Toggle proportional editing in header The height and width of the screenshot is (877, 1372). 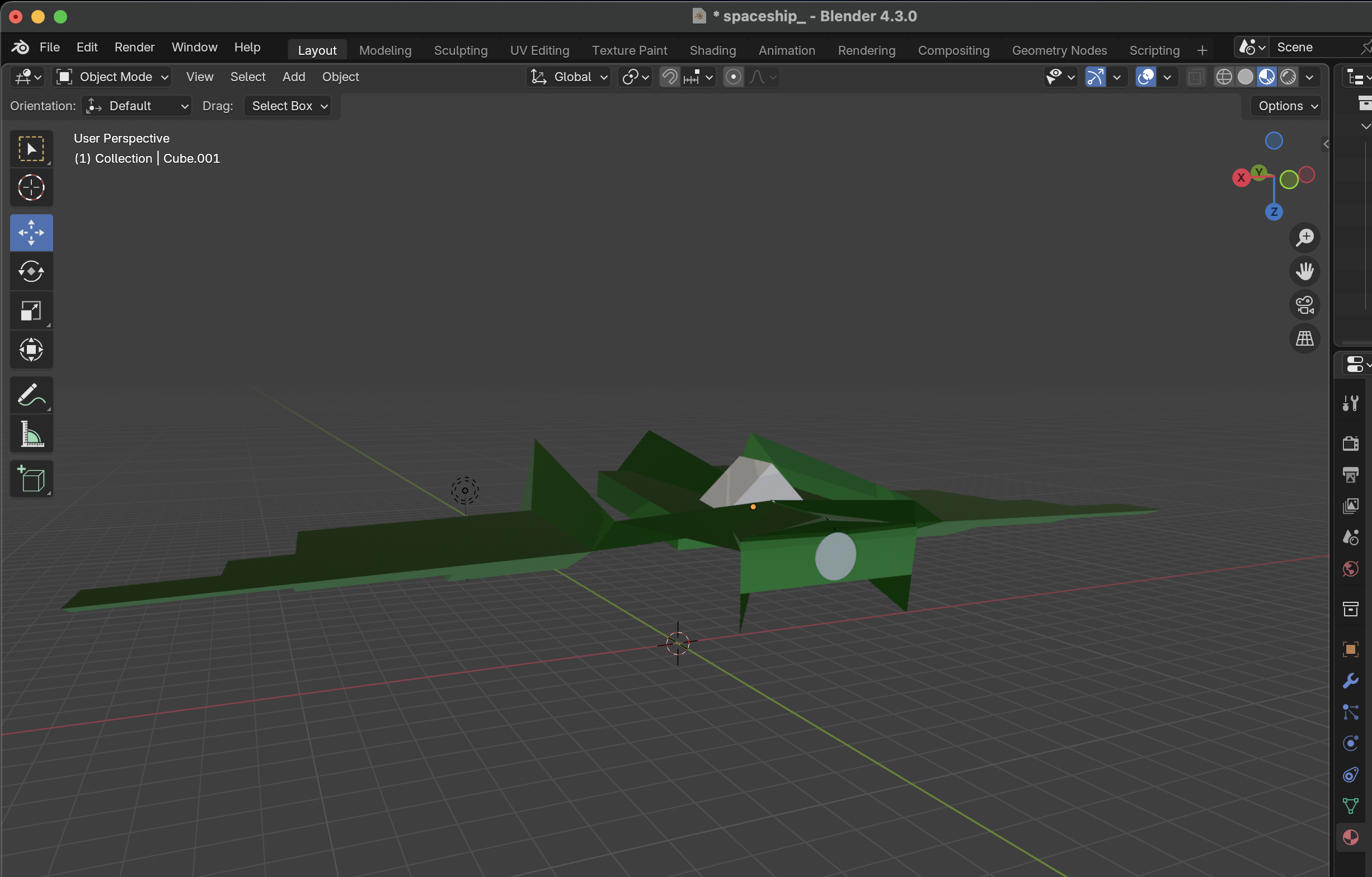[x=734, y=77]
